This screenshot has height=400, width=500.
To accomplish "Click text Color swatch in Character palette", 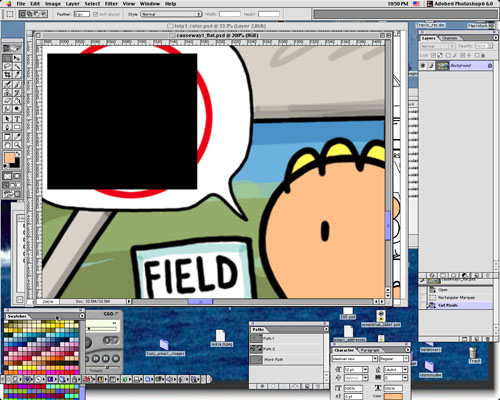I will pyautogui.click(x=393, y=397).
